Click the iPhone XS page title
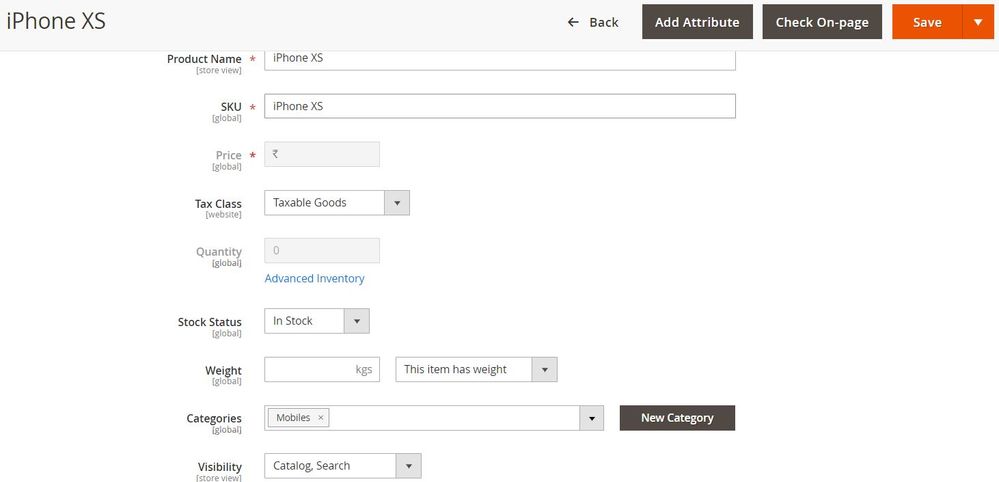 click(56, 21)
